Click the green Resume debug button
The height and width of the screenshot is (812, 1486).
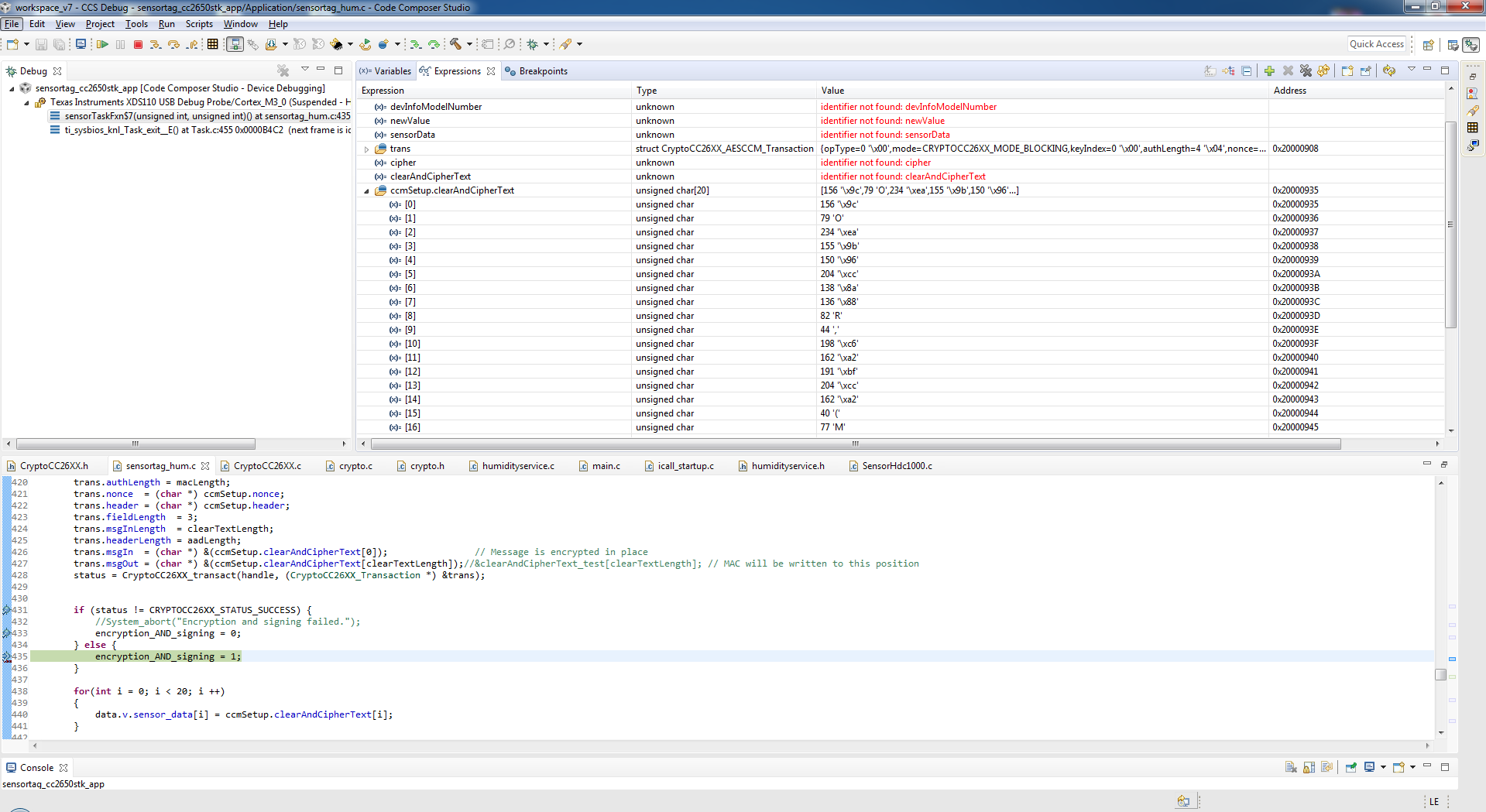click(x=102, y=45)
